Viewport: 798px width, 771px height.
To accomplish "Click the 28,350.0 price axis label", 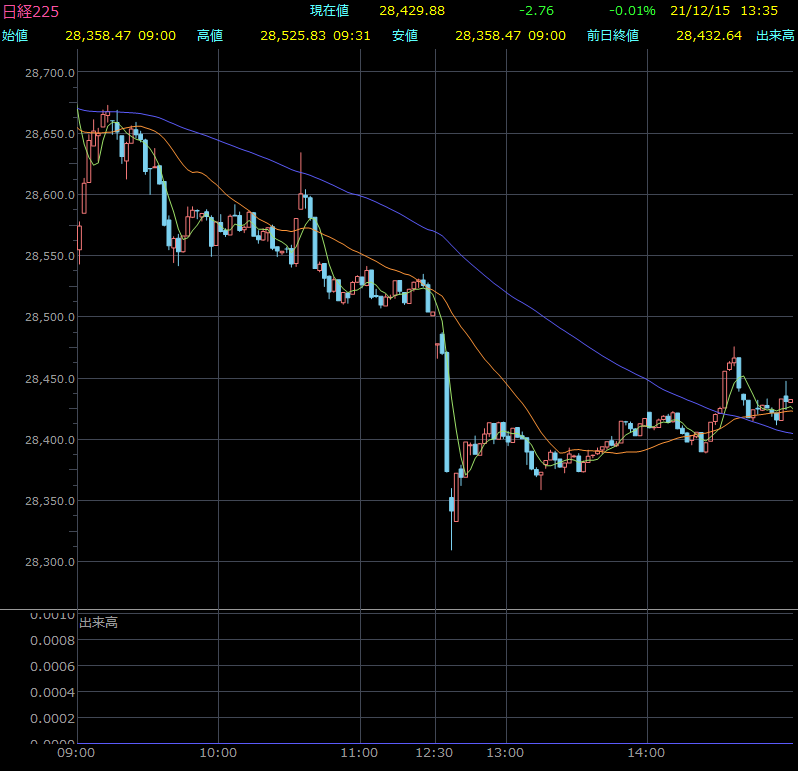I will coord(50,501).
